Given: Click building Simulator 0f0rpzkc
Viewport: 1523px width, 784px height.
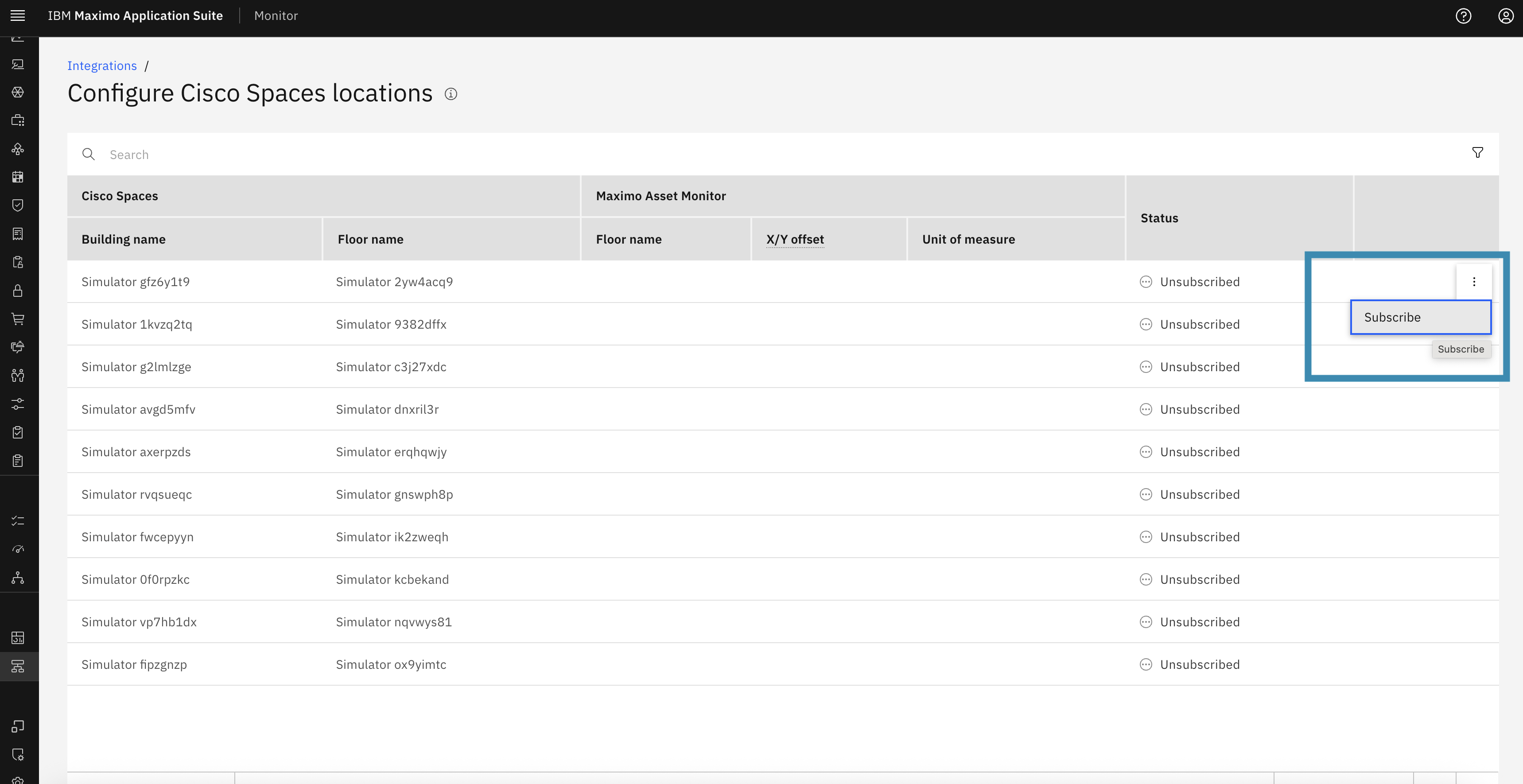Looking at the screenshot, I should click(x=136, y=579).
